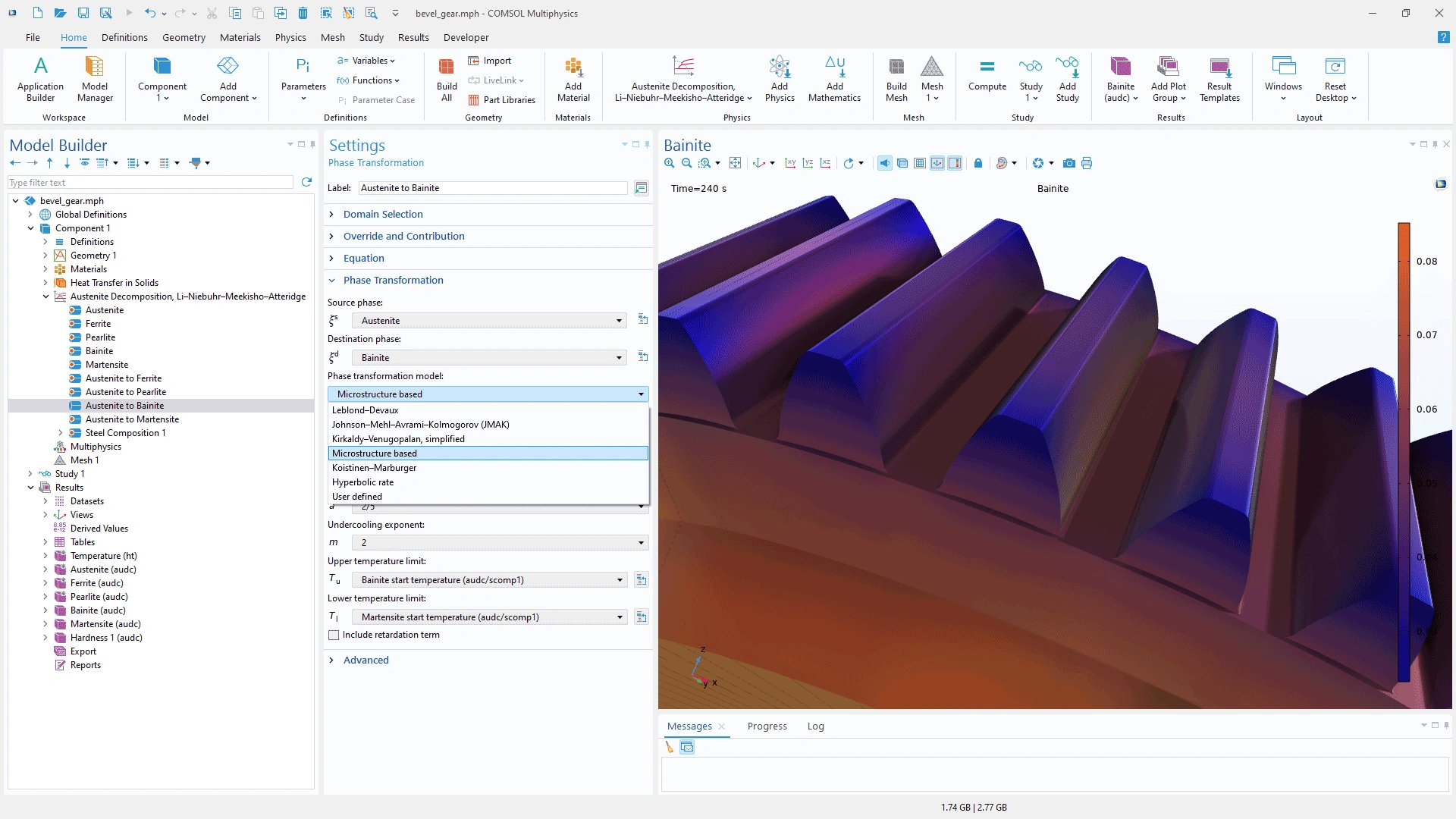
Task: Click the Build All geometry icon
Action: (447, 80)
